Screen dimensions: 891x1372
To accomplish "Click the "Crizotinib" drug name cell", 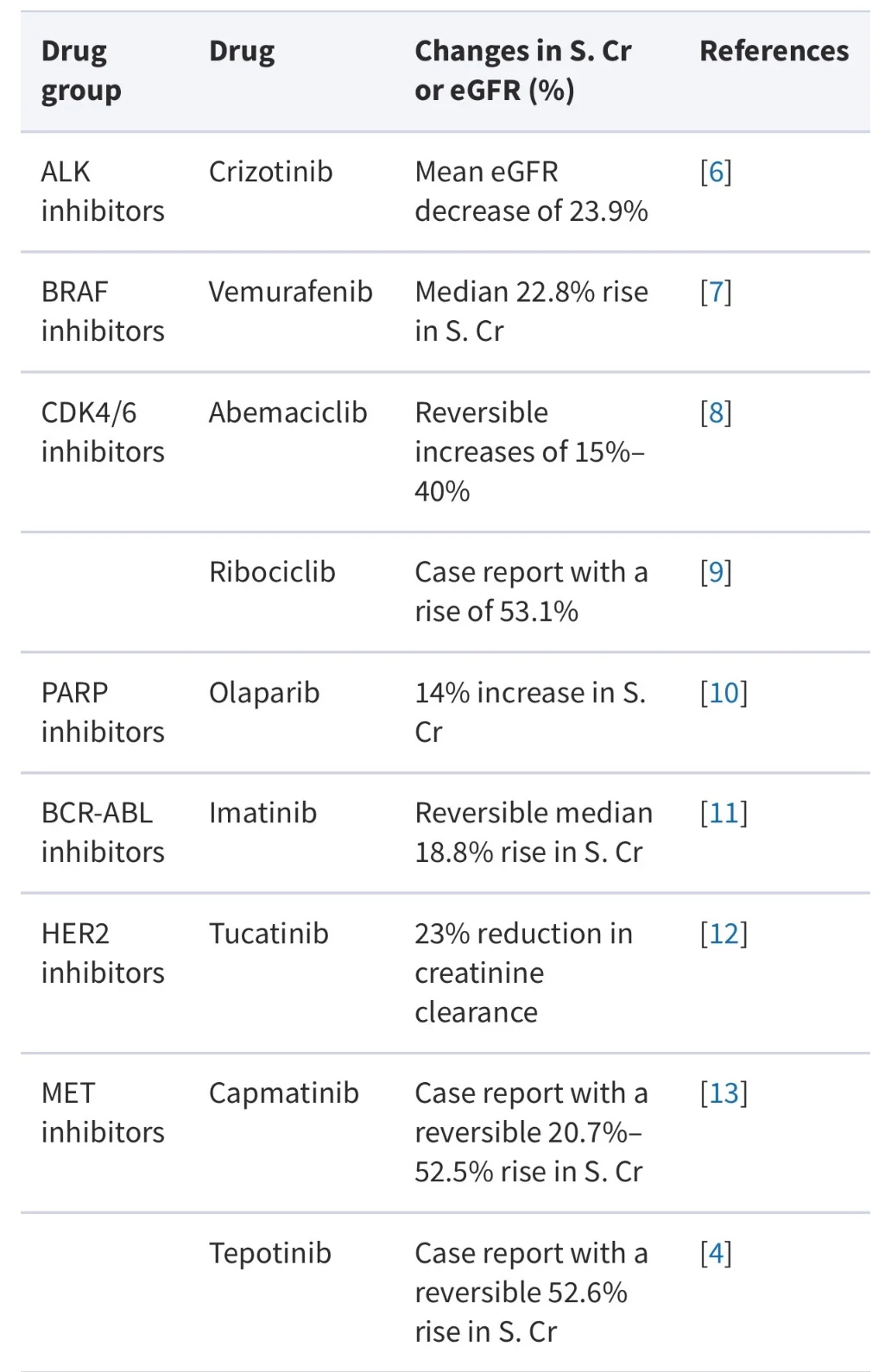I will point(270,173).
